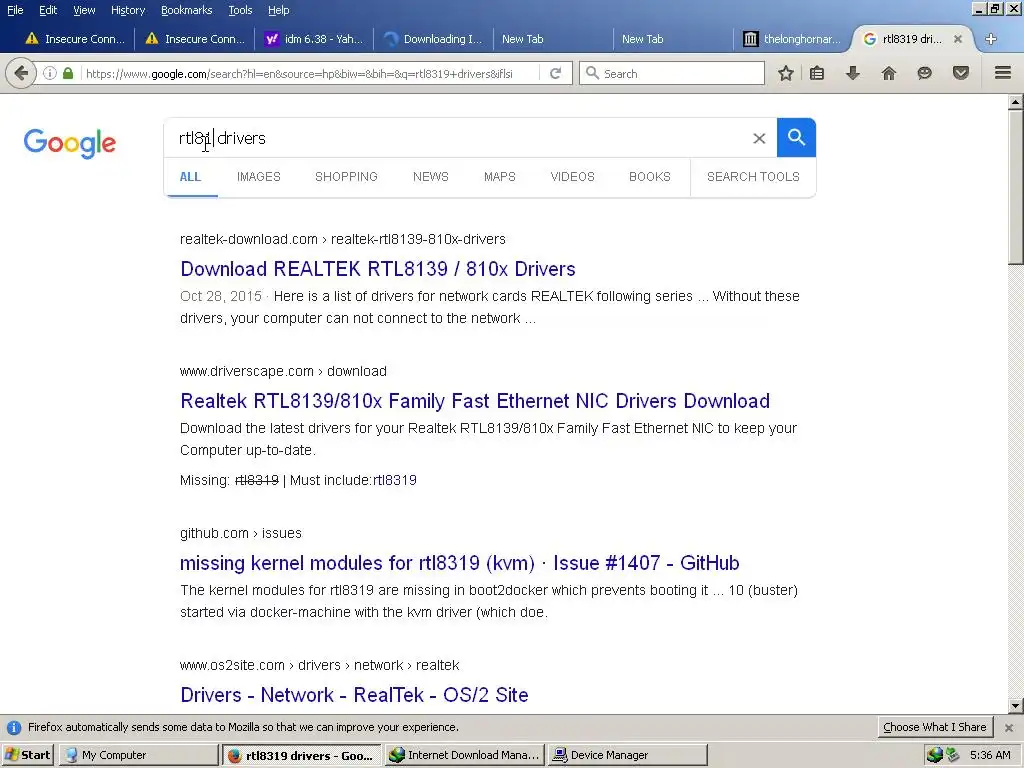Switch to the second New Tab

coord(674,39)
